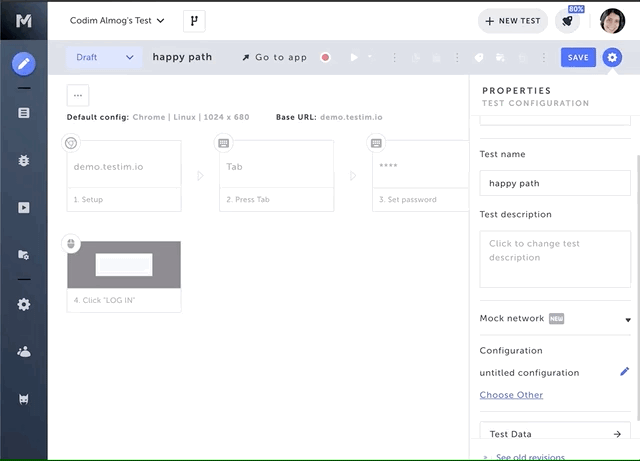640x461 pixels.
Task: Click the gear settings icon in sidebar
Action: click(23, 304)
